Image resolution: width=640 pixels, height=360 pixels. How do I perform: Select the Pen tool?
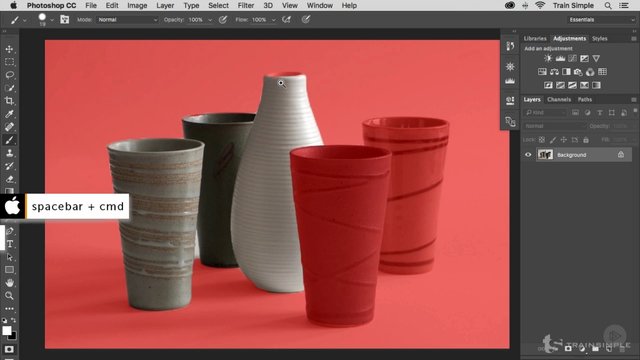[9, 231]
